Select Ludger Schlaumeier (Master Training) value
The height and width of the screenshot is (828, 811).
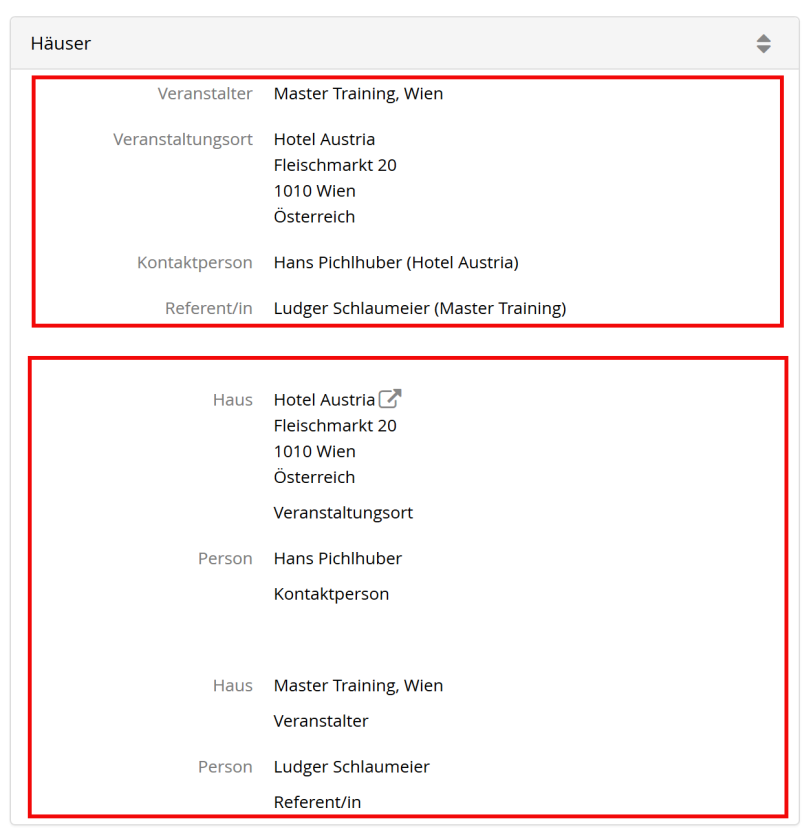tap(420, 308)
